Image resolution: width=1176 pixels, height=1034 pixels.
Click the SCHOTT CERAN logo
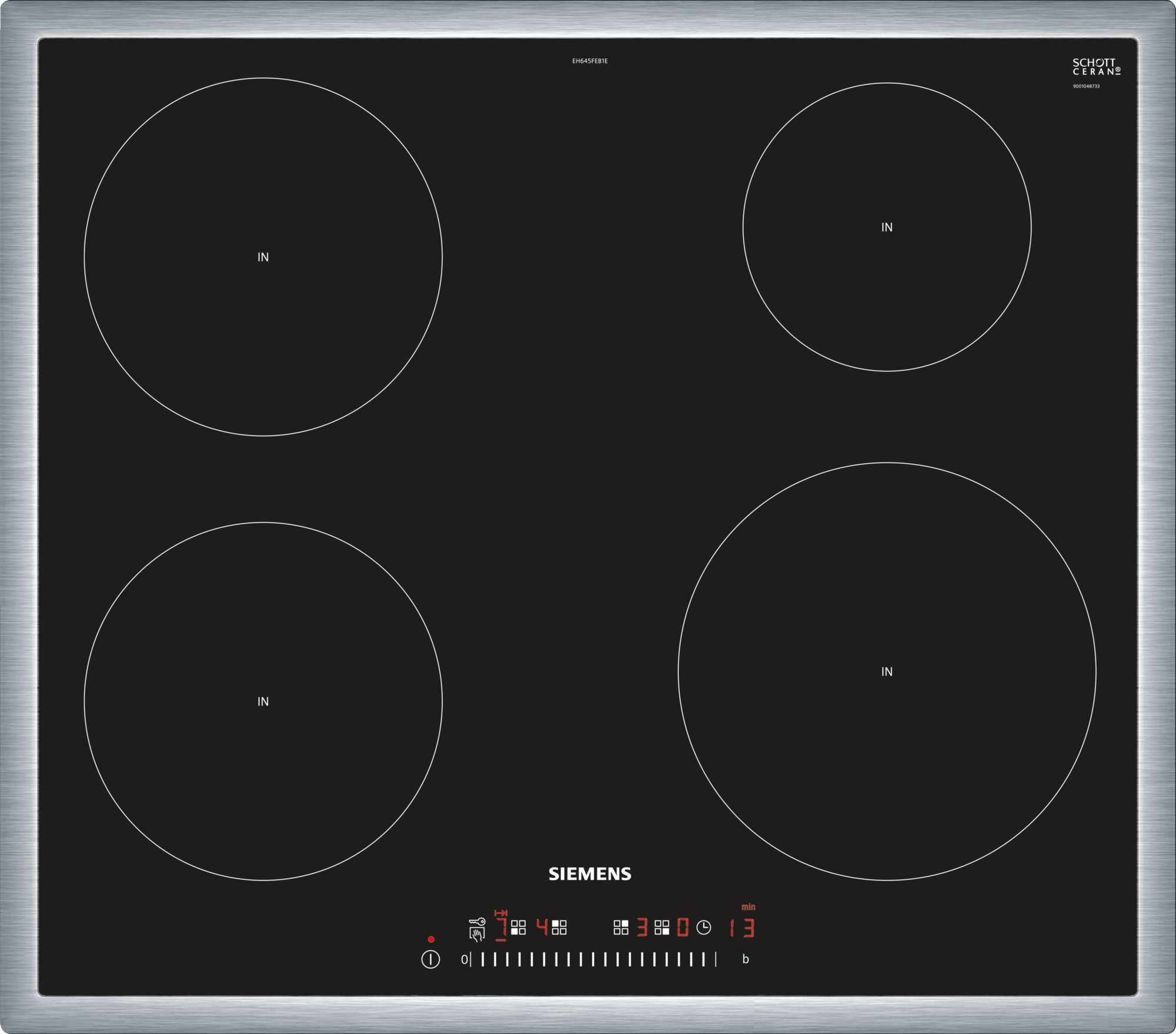(x=1096, y=66)
